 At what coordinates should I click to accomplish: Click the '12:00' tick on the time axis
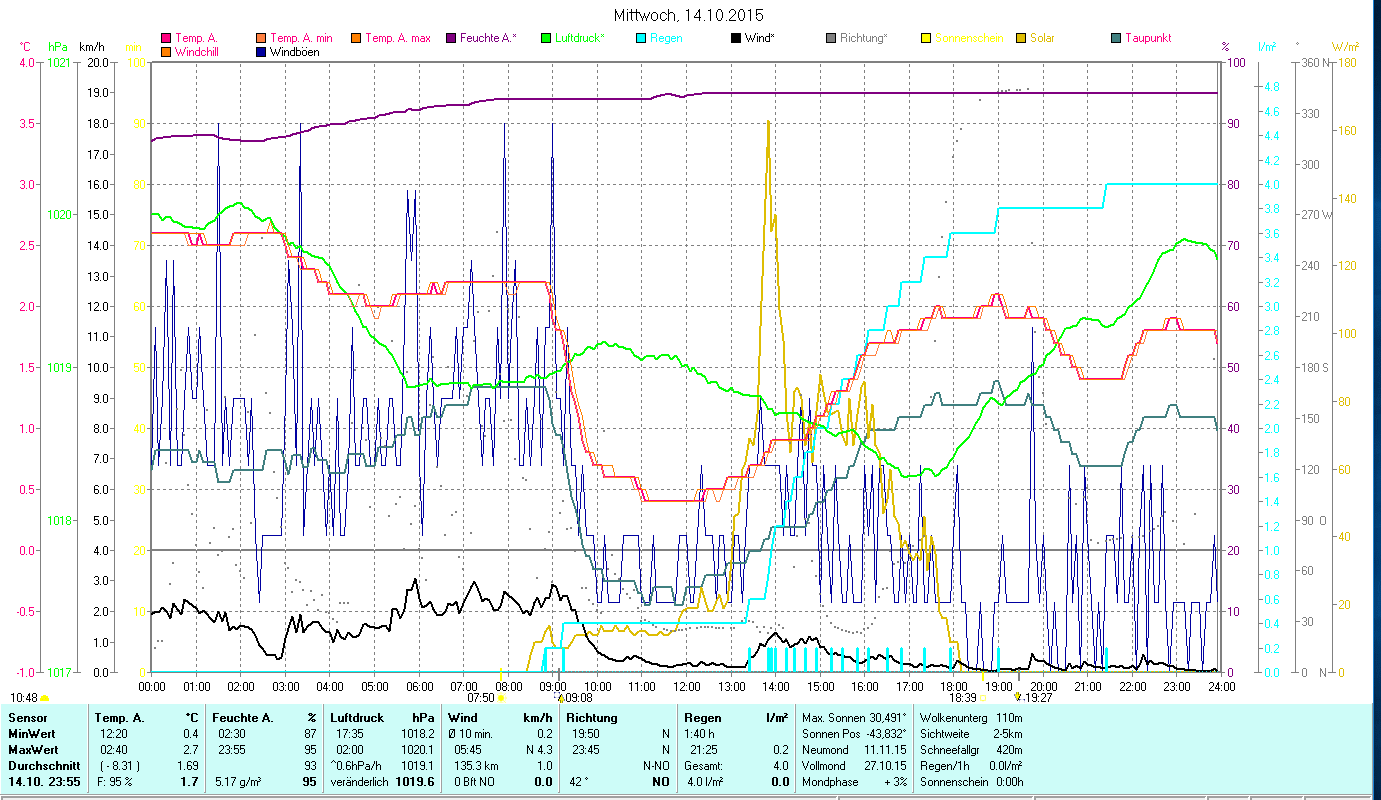coord(686,686)
